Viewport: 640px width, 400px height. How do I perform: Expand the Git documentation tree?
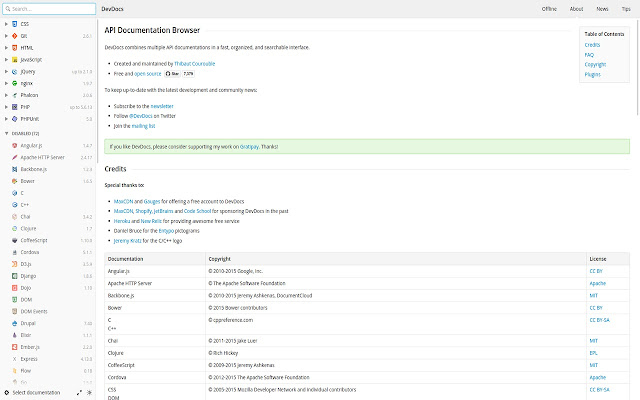tap(6, 36)
